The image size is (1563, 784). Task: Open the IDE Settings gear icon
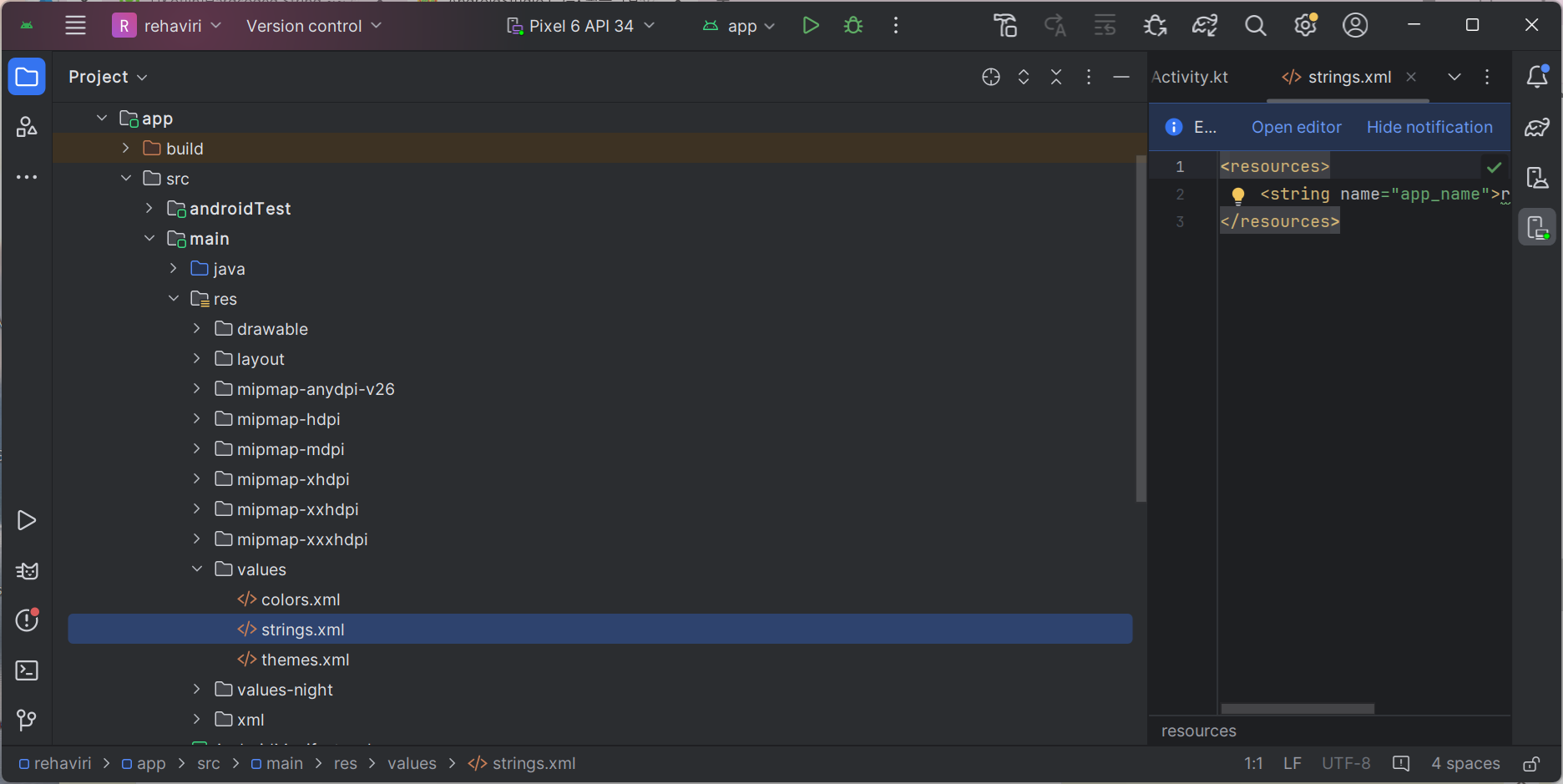pyautogui.click(x=1305, y=25)
